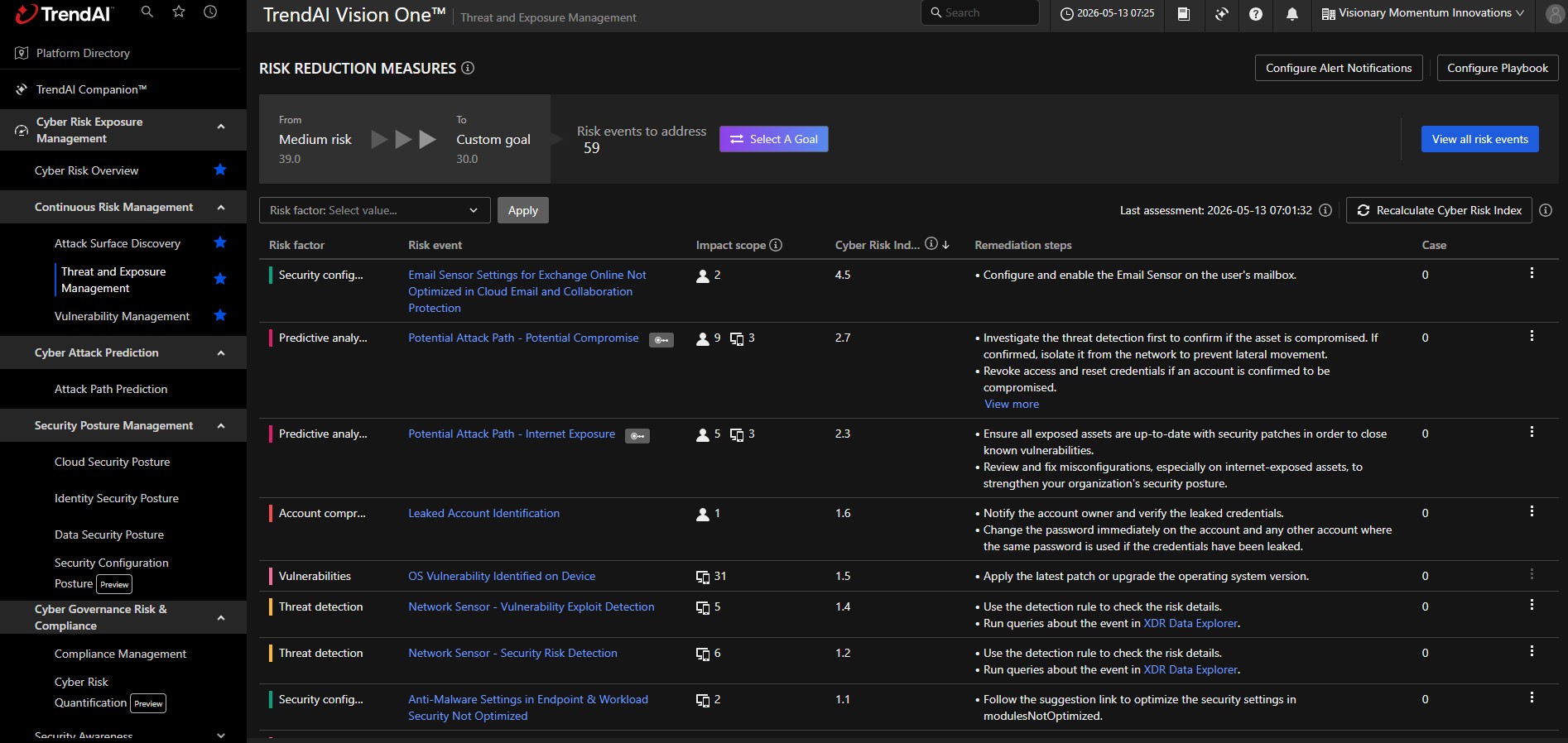Expand the Security Awareness group

(221, 735)
